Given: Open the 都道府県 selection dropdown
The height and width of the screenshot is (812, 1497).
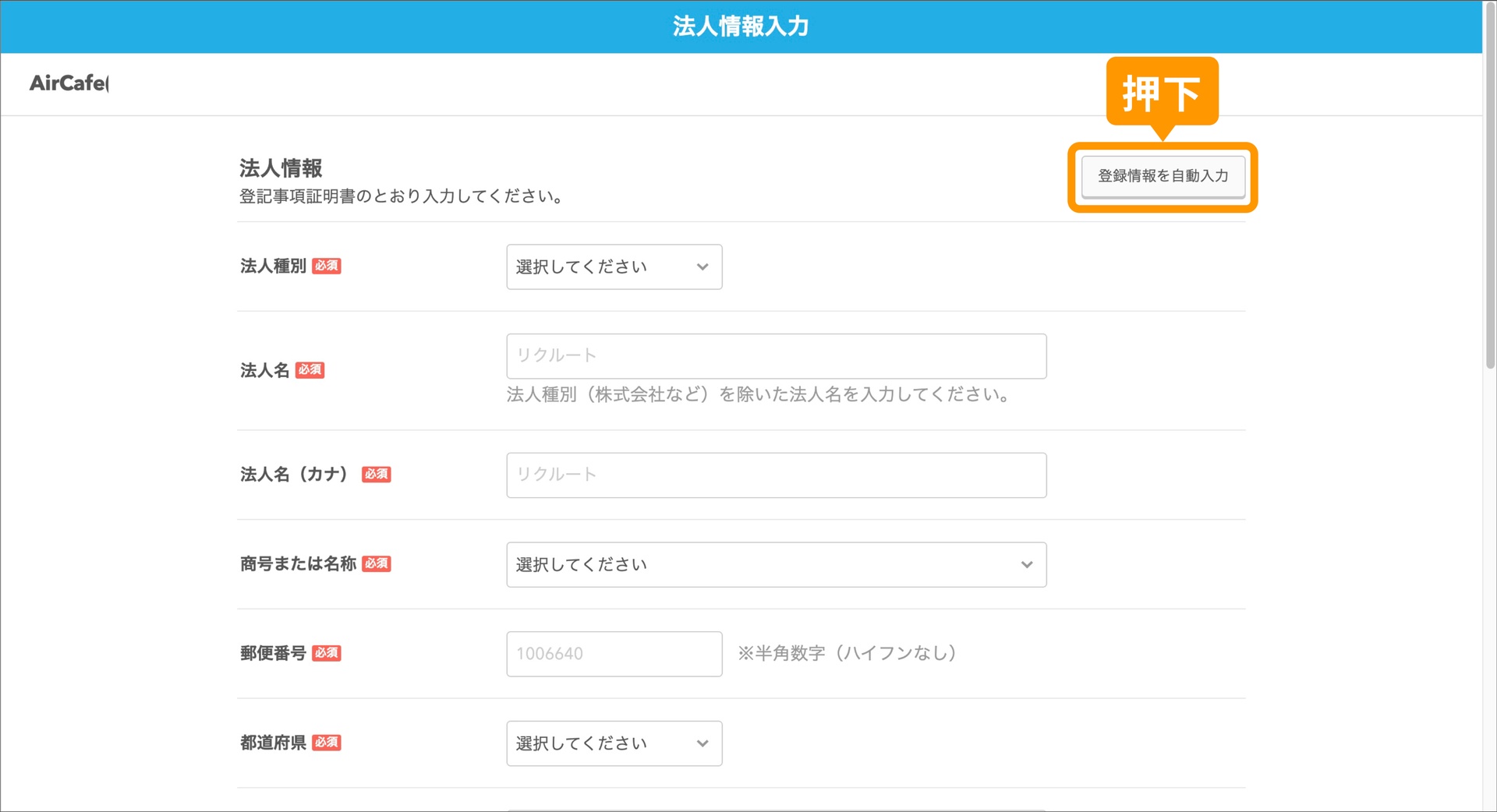Looking at the screenshot, I should [614, 743].
